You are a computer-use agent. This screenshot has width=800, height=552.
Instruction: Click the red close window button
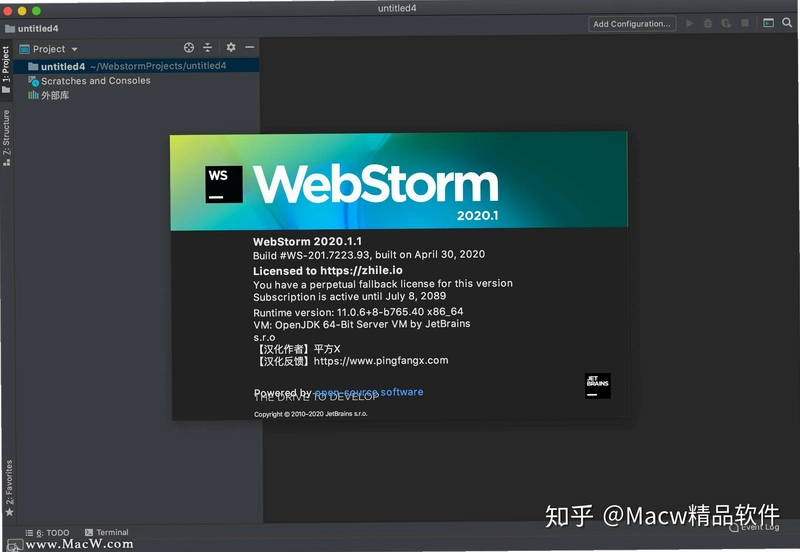pyautogui.click(x=8, y=10)
